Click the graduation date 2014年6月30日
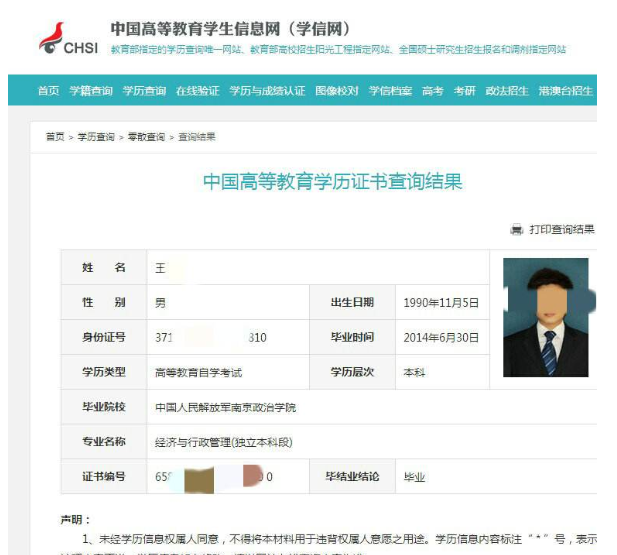Screen dimensions: 617x555 tap(441, 337)
